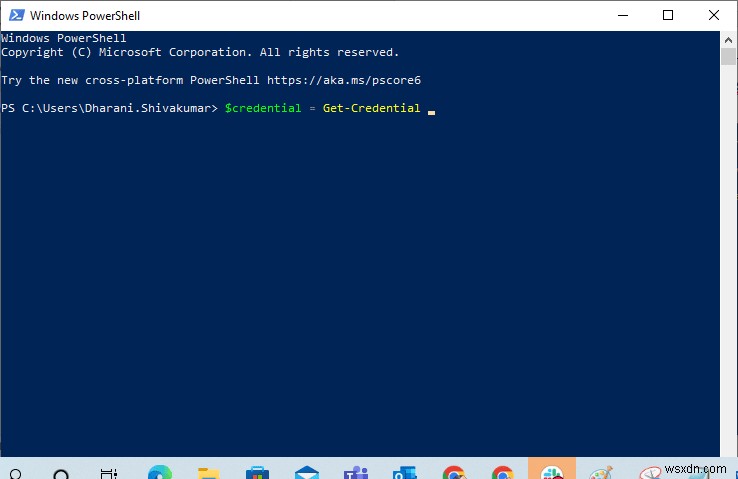Open Microsoft Edge from the taskbar
Image resolution: width=738 pixels, height=479 pixels.
tap(160, 472)
